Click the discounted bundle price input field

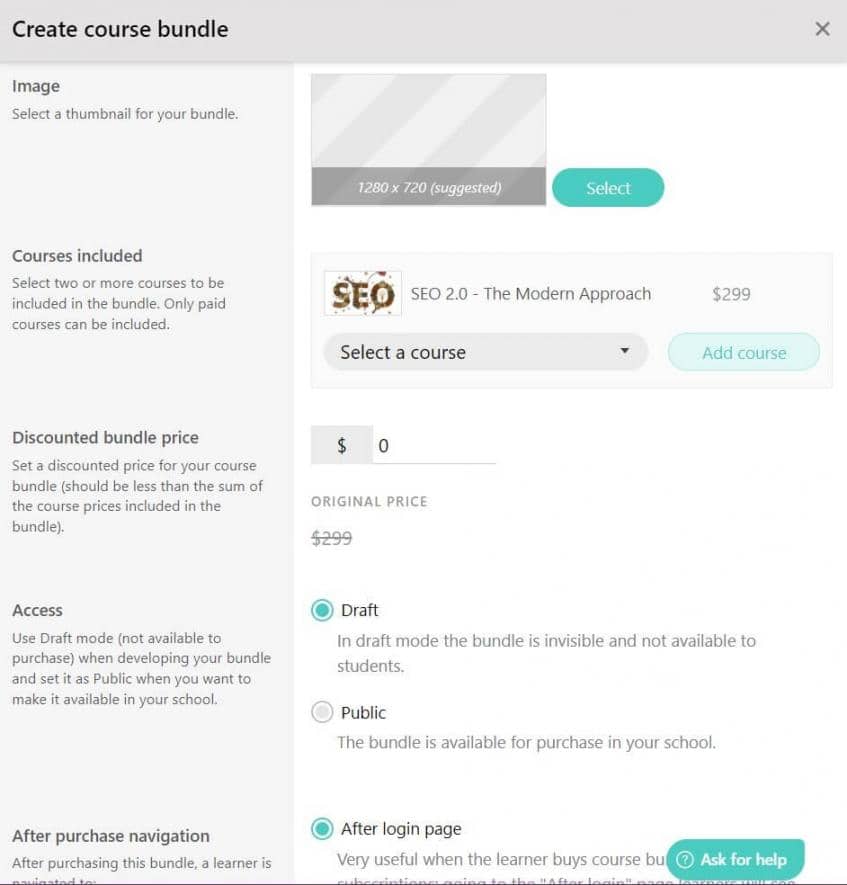(434, 446)
